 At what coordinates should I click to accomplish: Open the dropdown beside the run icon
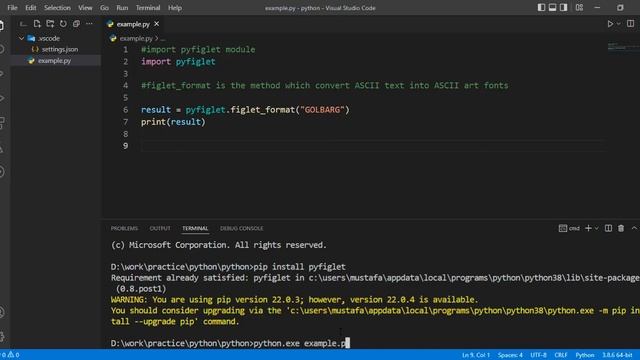[x=618, y=24]
